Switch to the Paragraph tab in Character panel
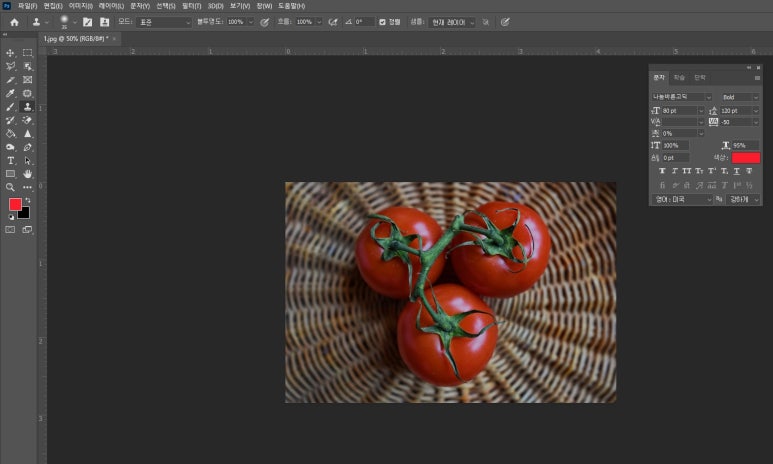The height and width of the screenshot is (464, 773). (x=700, y=77)
